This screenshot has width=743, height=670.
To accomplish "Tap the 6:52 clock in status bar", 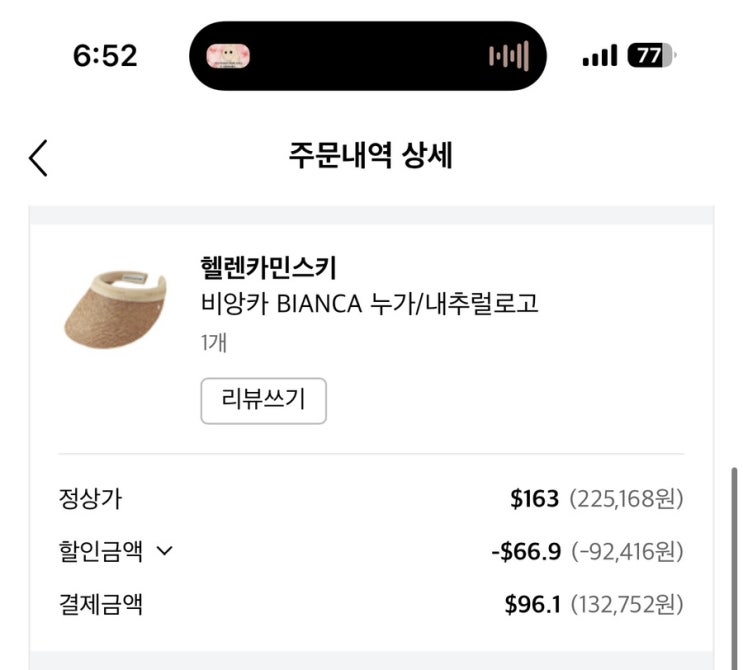I will click(x=105, y=56).
